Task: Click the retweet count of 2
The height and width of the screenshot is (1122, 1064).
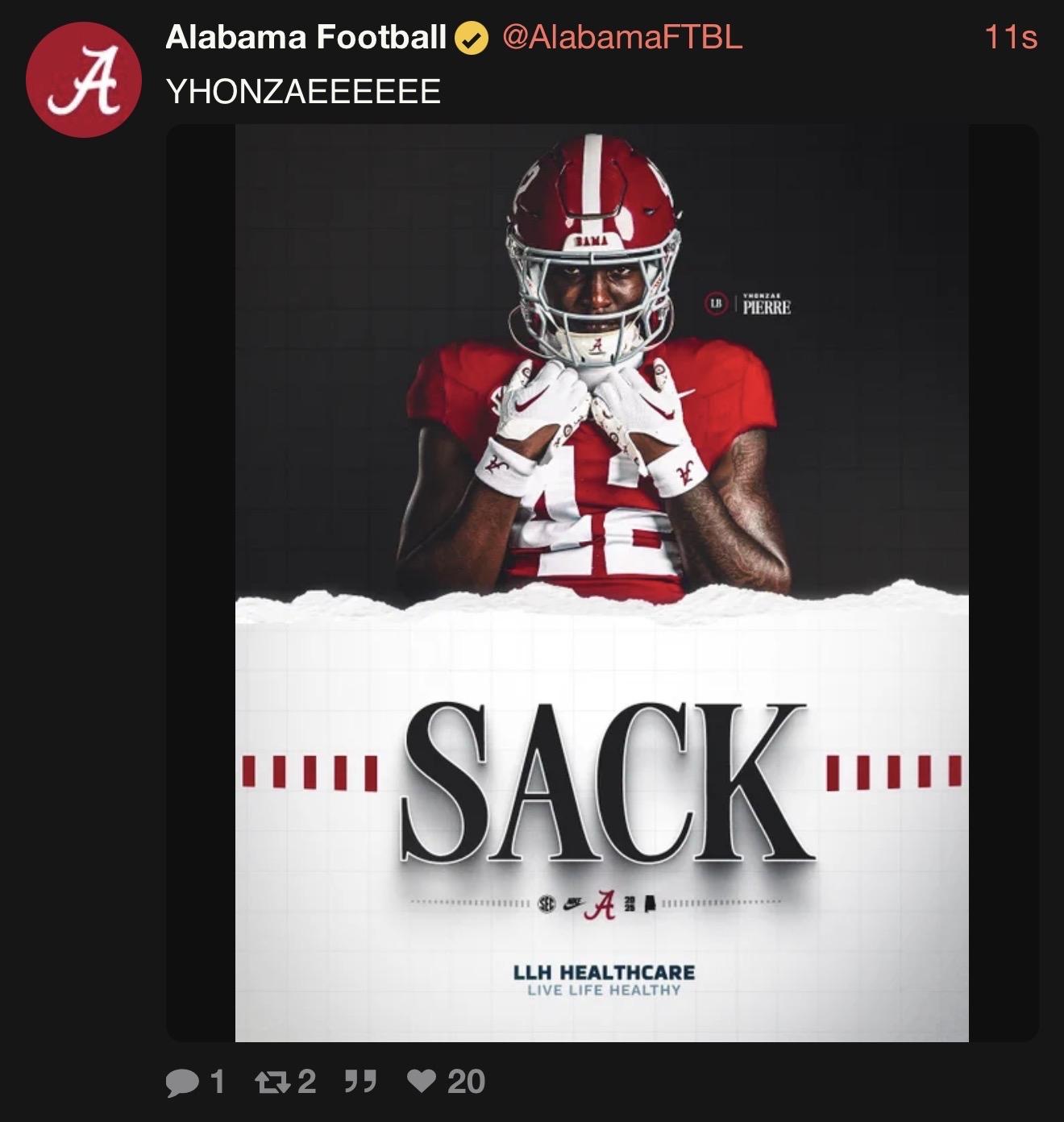Action: click(307, 1082)
